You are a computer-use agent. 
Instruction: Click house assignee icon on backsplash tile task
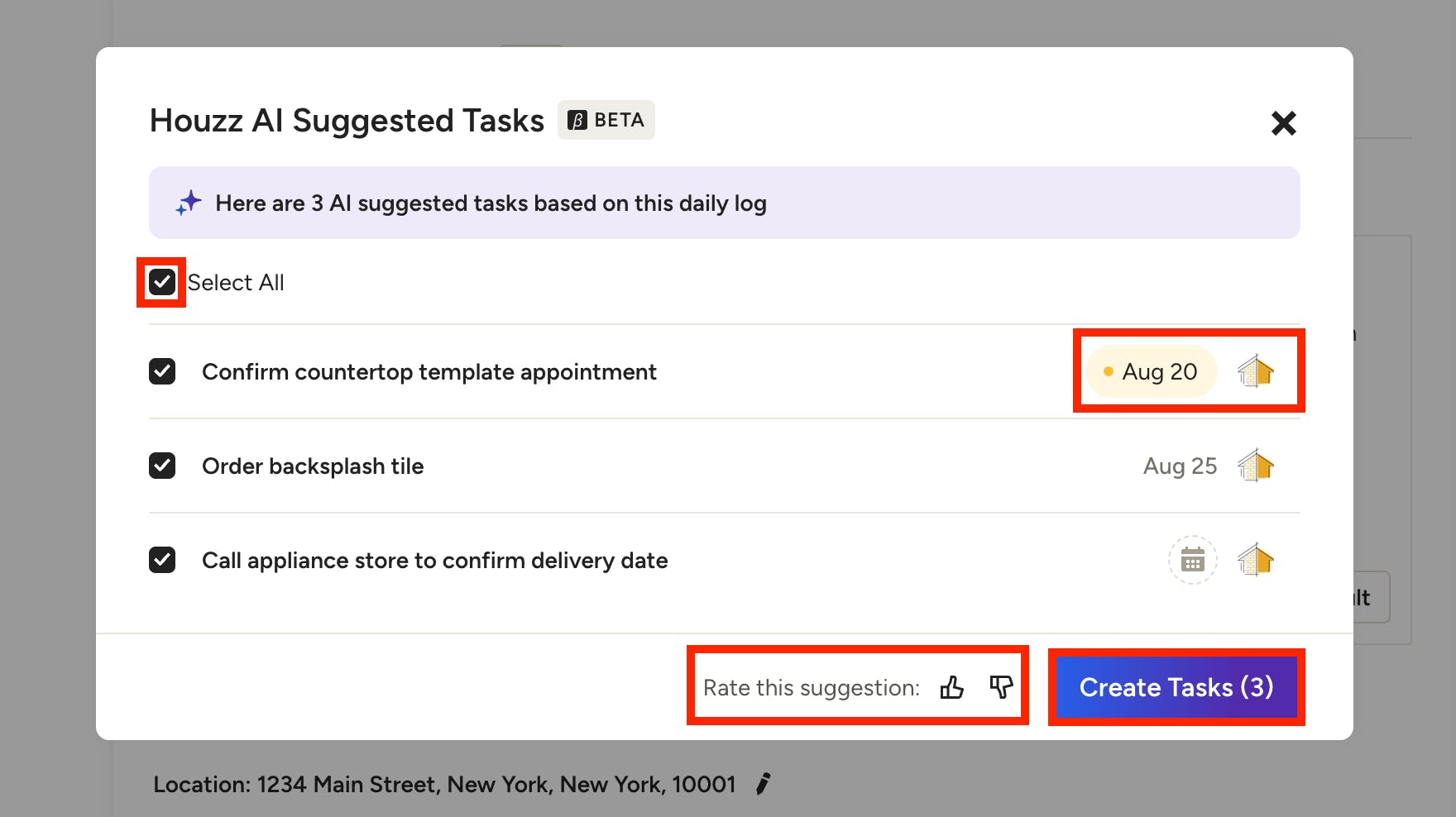[x=1256, y=466]
